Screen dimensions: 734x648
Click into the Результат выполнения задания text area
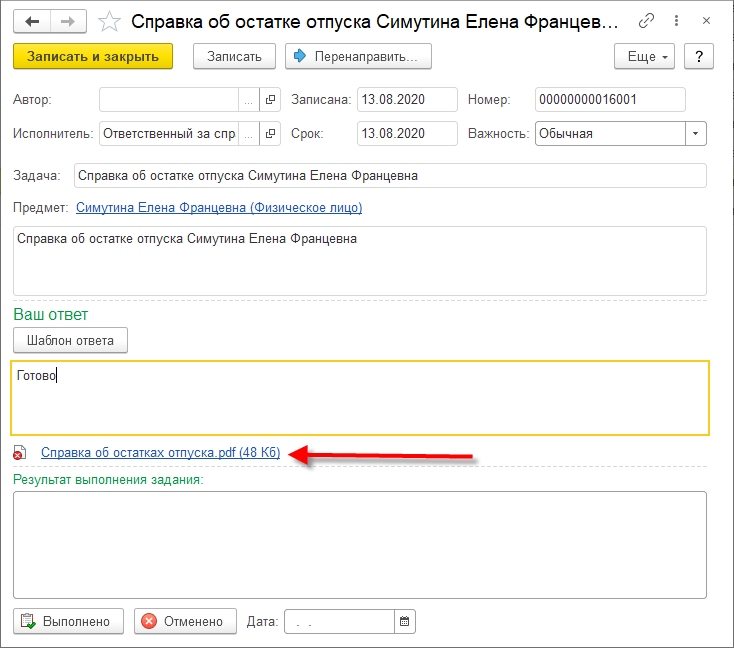(360, 544)
